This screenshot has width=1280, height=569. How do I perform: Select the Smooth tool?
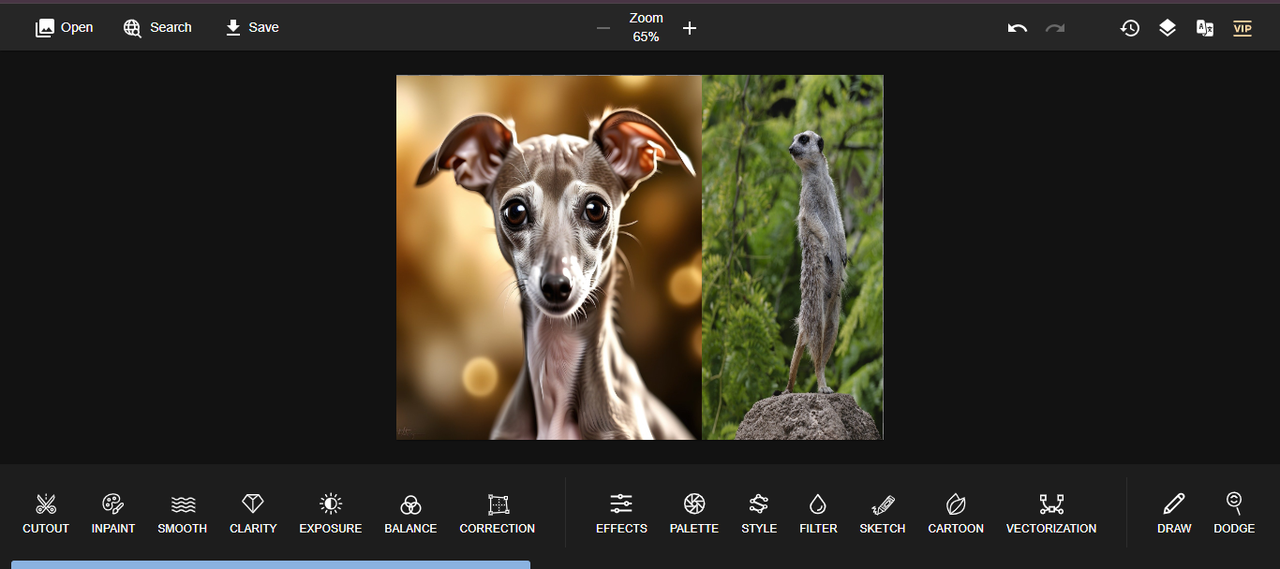coord(182,513)
